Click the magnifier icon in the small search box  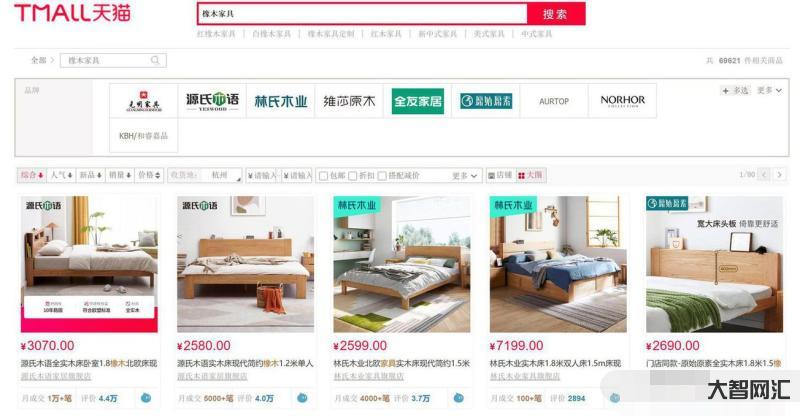(x=155, y=60)
